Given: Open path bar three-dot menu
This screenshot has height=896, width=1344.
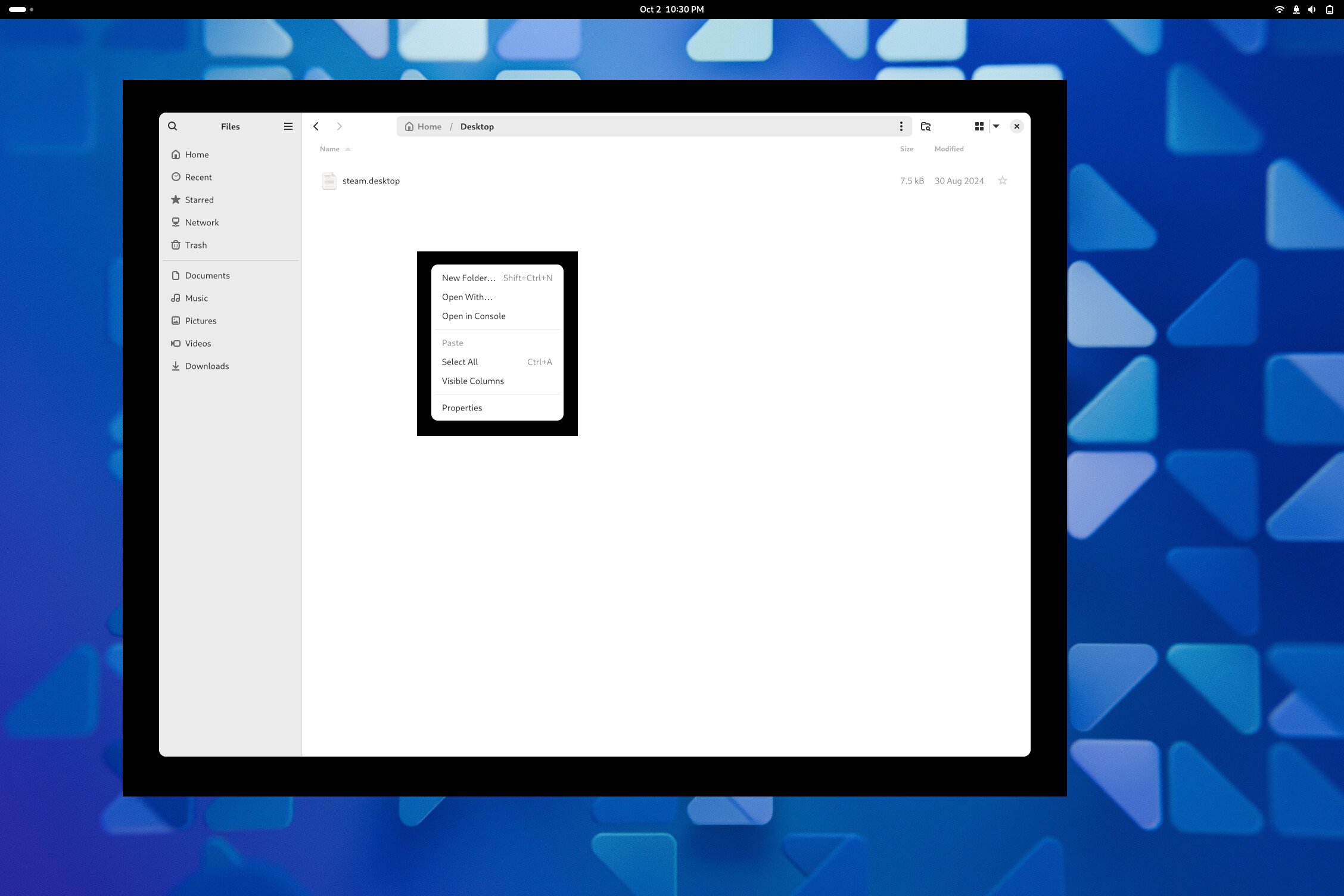Looking at the screenshot, I should pos(901,126).
